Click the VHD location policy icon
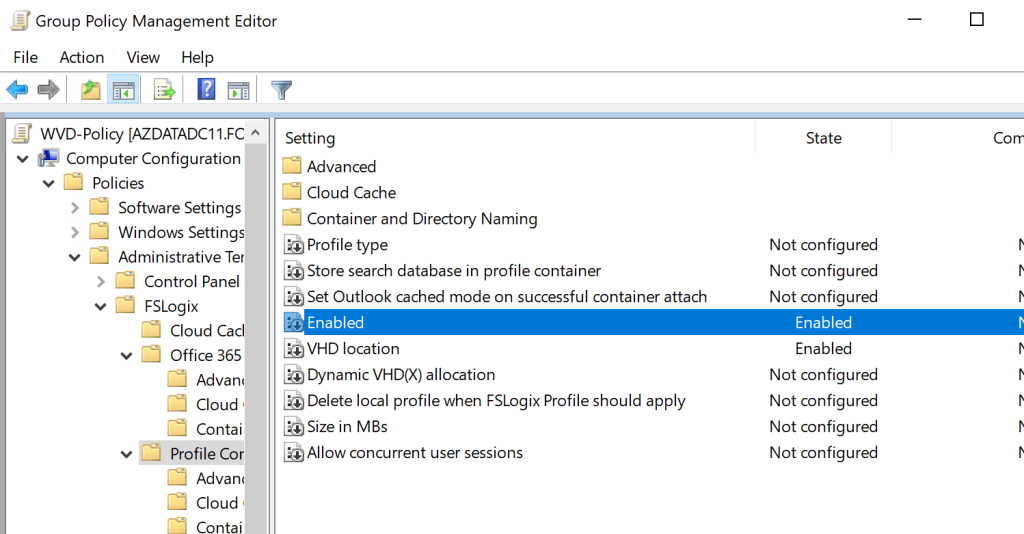Viewport: 1024px width, 534px height. click(x=294, y=349)
